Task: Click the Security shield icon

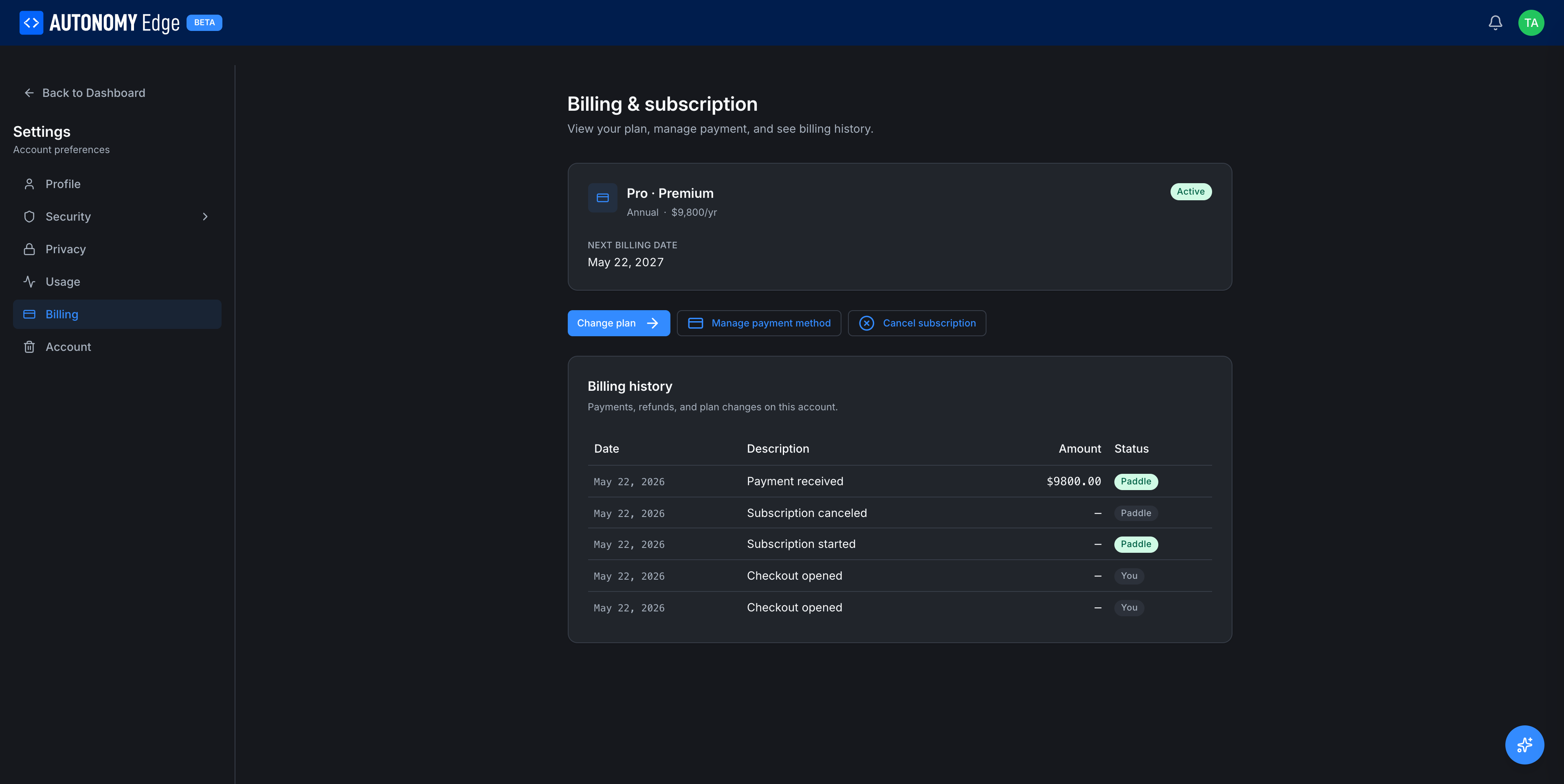Action: (29, 217)
